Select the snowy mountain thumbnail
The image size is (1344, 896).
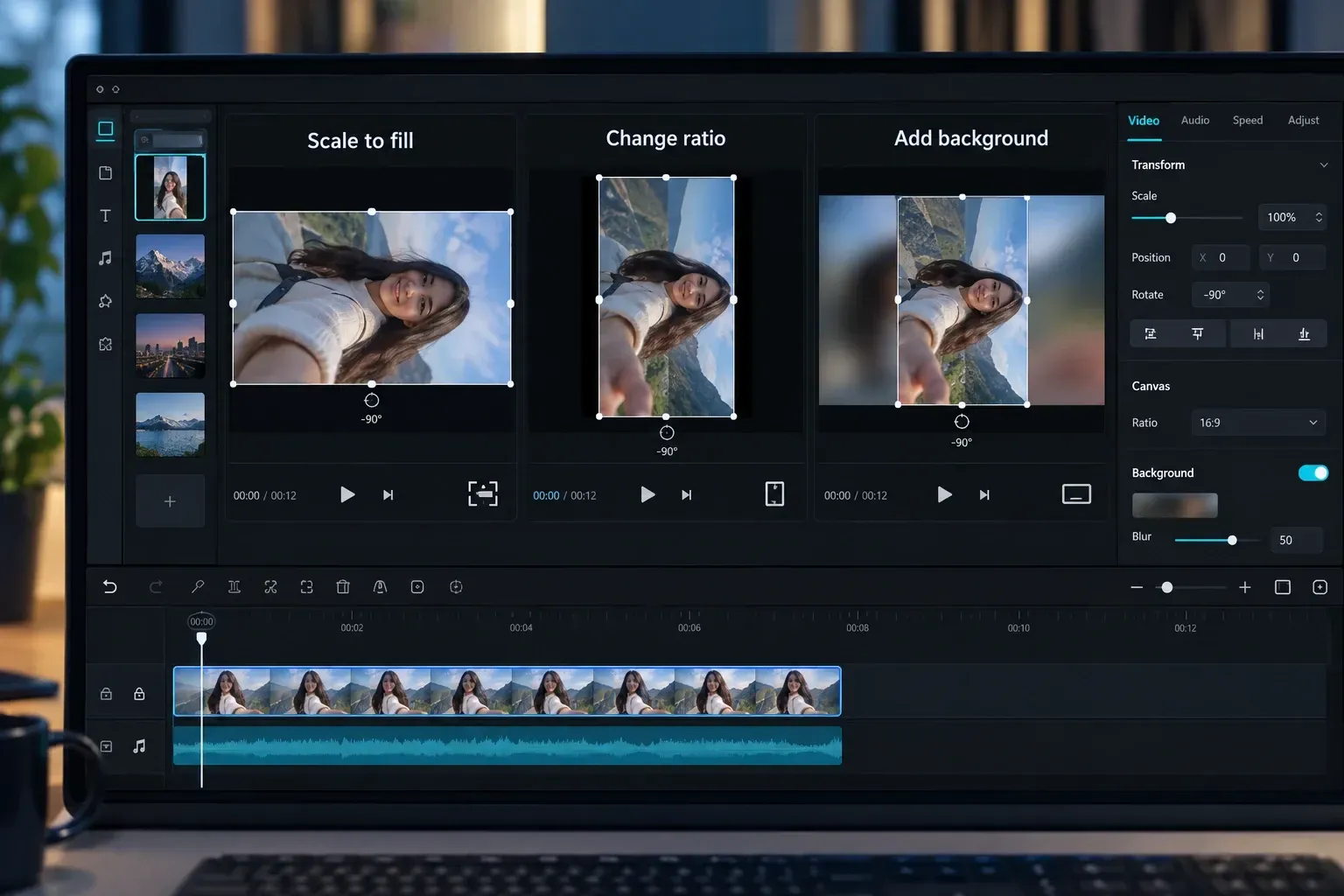point(171,266)
